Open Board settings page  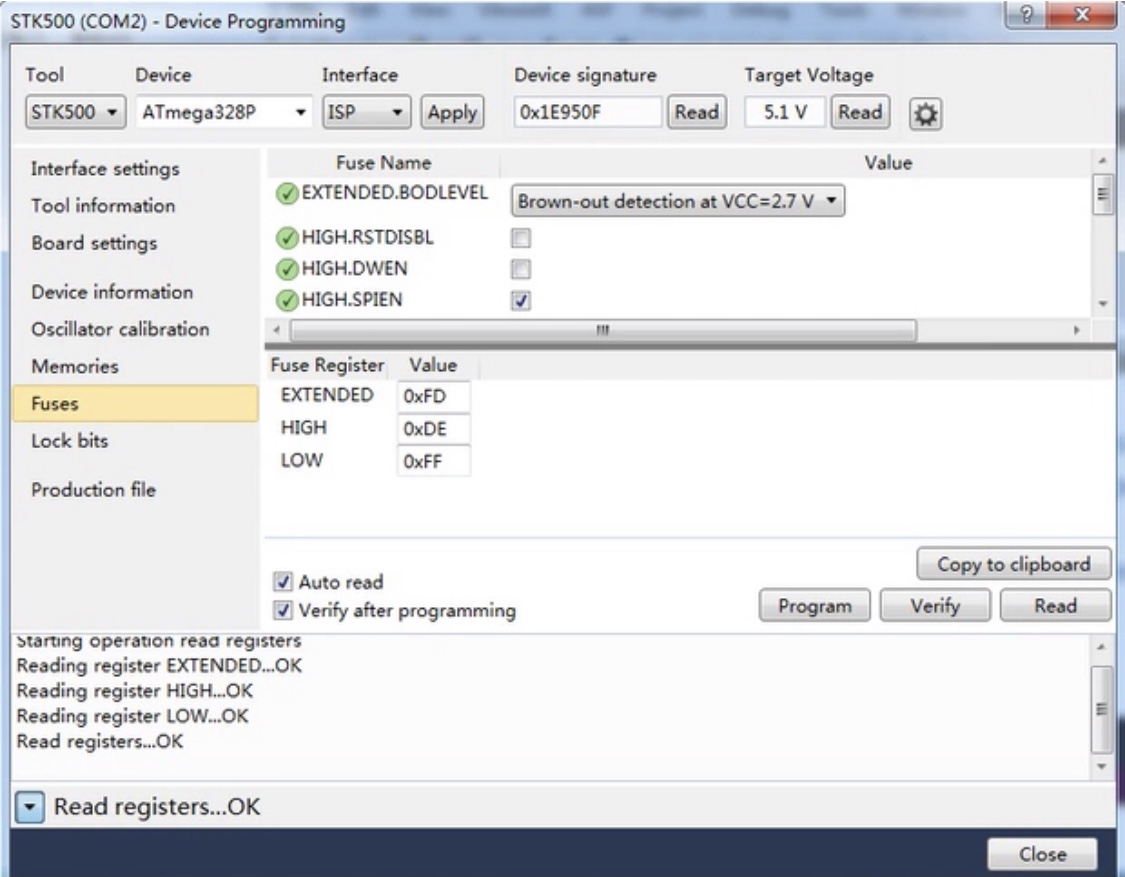click(x=94, y=243)
